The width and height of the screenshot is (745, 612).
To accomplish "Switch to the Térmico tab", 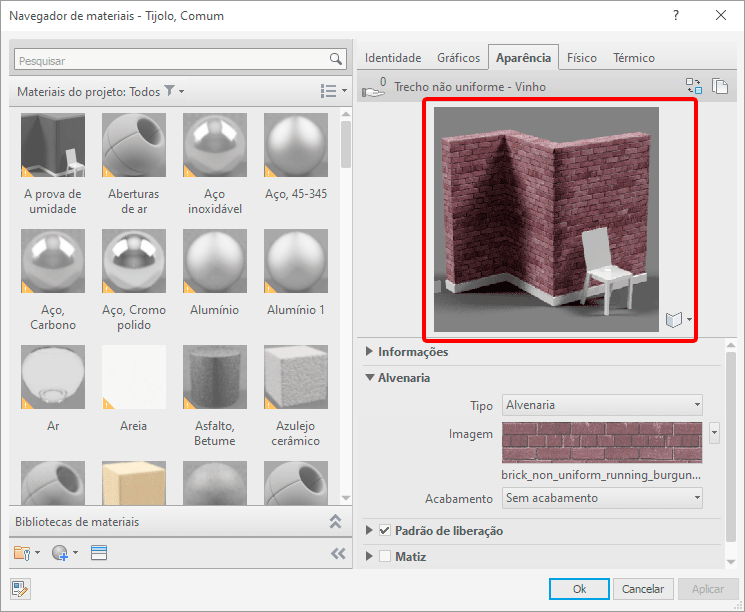I will (x=633, y=57).
